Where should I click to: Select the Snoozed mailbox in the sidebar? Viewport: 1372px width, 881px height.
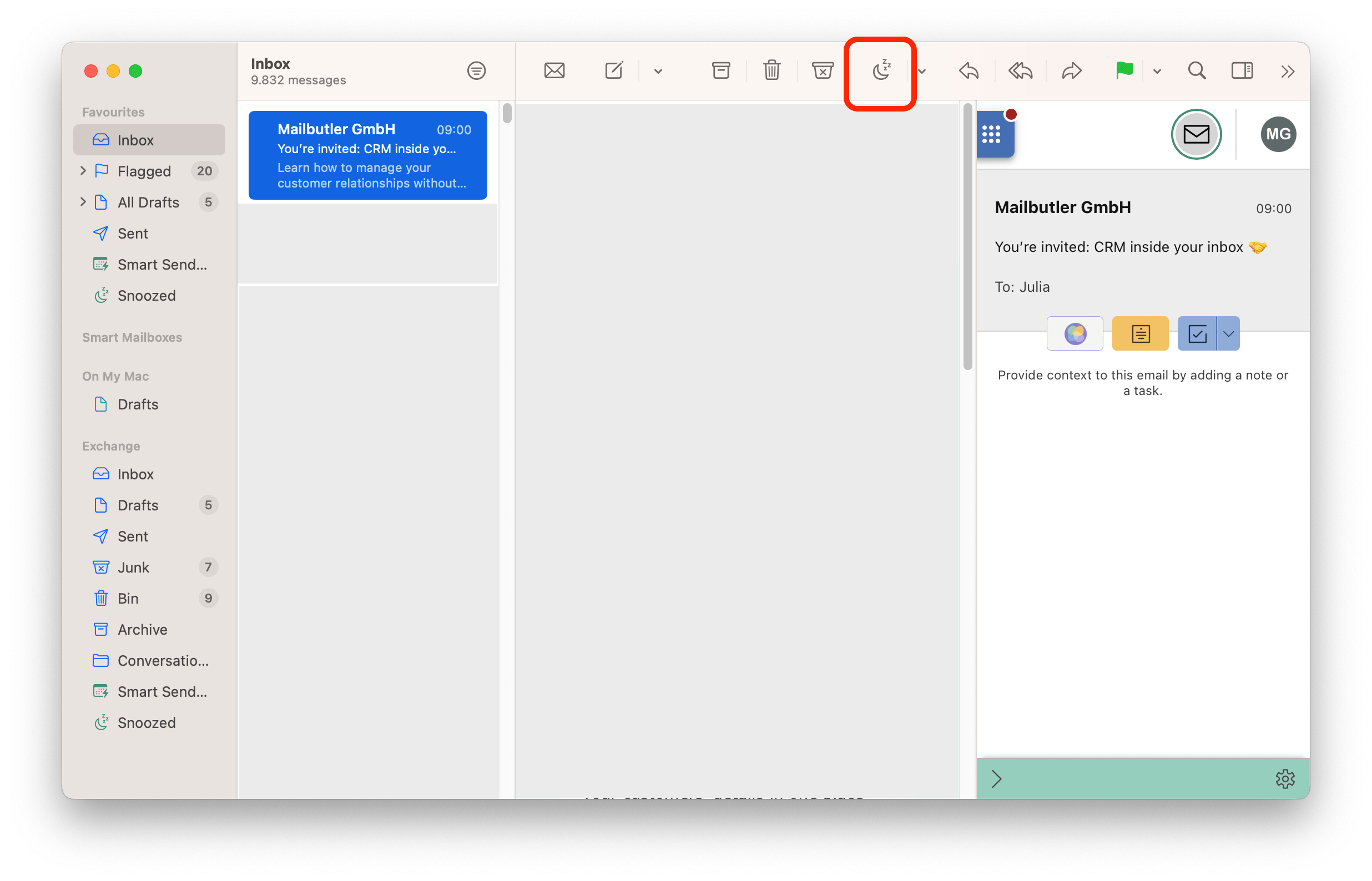pos(147,295)
